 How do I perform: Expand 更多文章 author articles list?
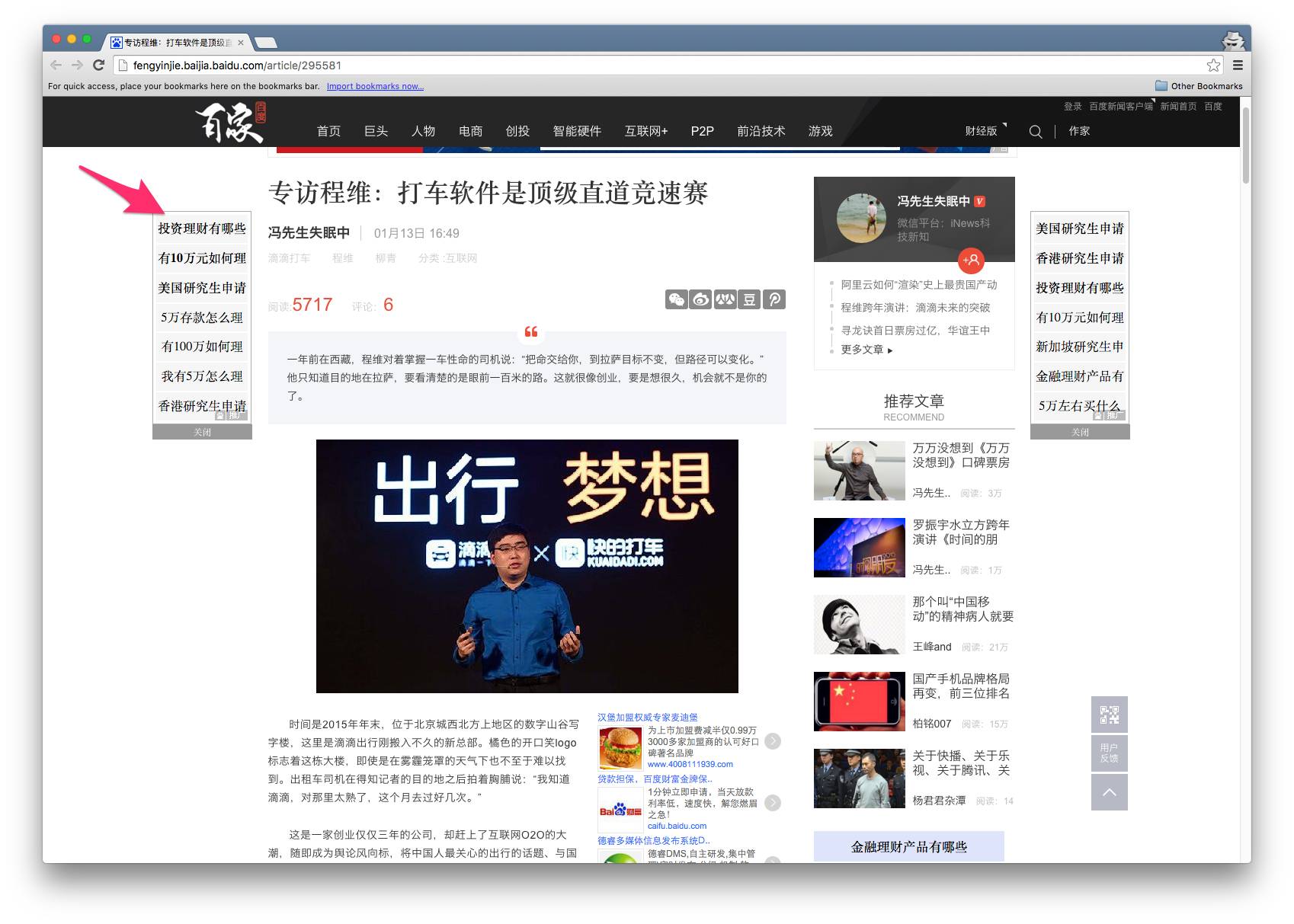(866, 350)
